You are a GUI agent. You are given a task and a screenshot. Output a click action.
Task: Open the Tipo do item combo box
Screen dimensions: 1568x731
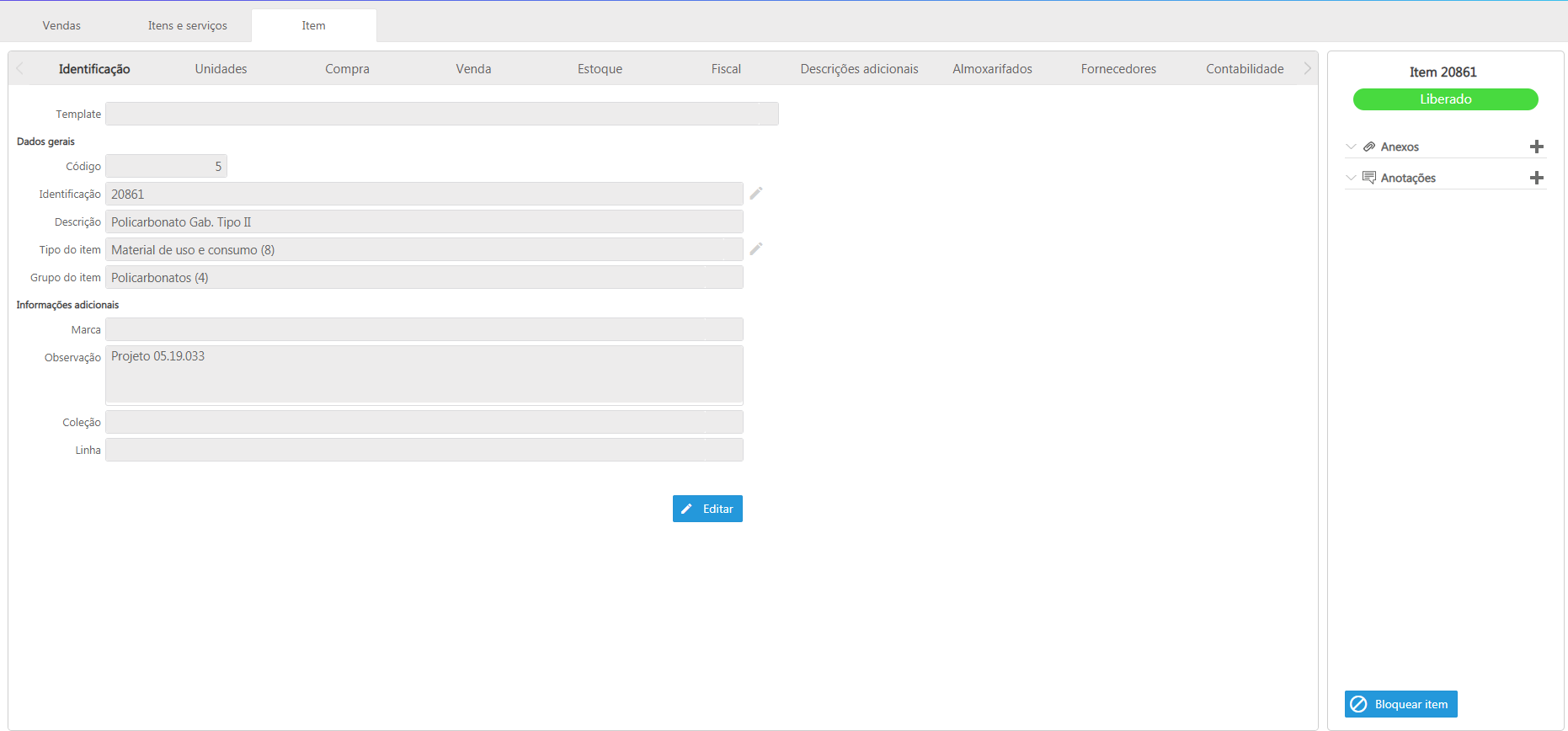pos(424,249)
